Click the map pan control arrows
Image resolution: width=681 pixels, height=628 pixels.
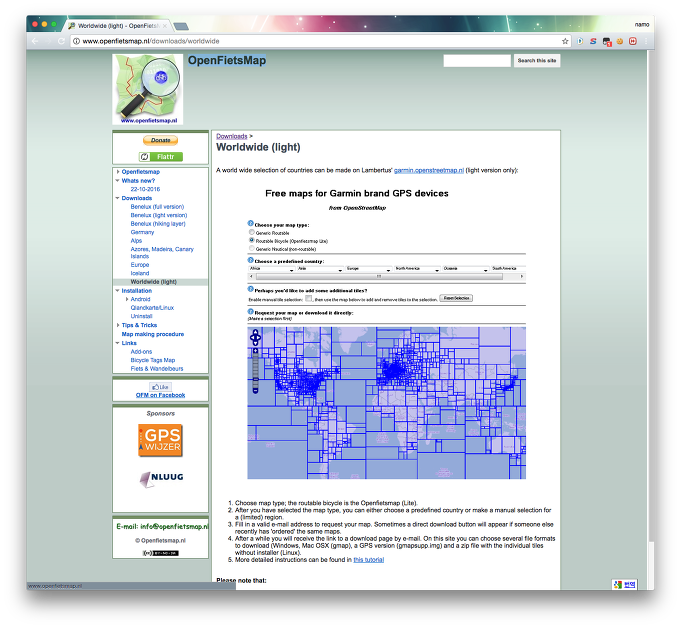click(x=255, y=337)
